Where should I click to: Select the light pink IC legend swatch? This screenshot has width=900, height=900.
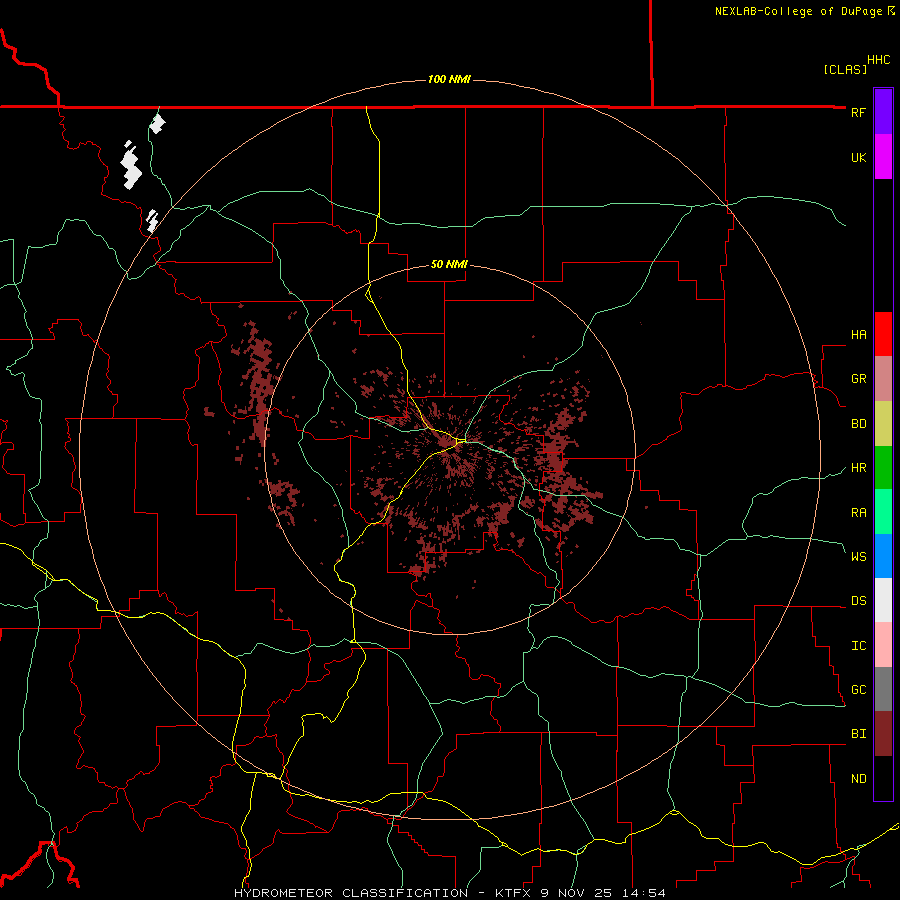pyautogui.click(x=883, y=644)
